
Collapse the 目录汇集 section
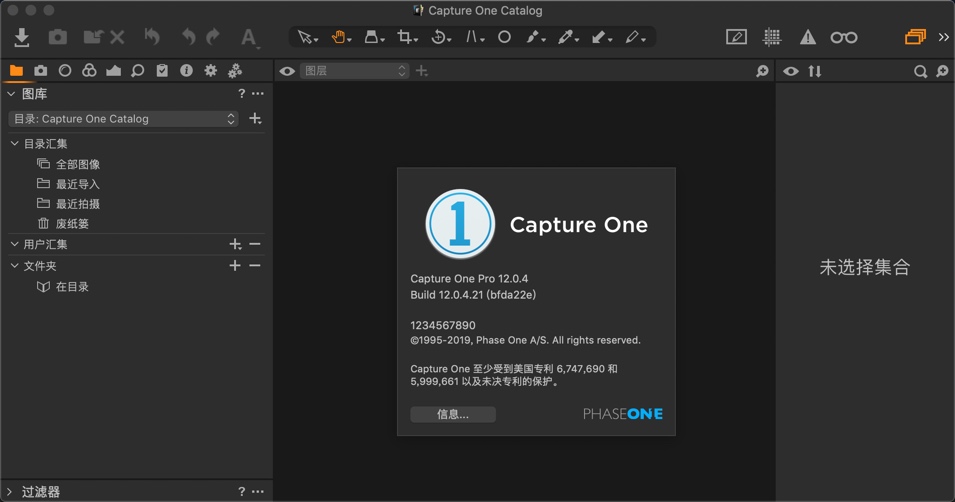point(15,144)
